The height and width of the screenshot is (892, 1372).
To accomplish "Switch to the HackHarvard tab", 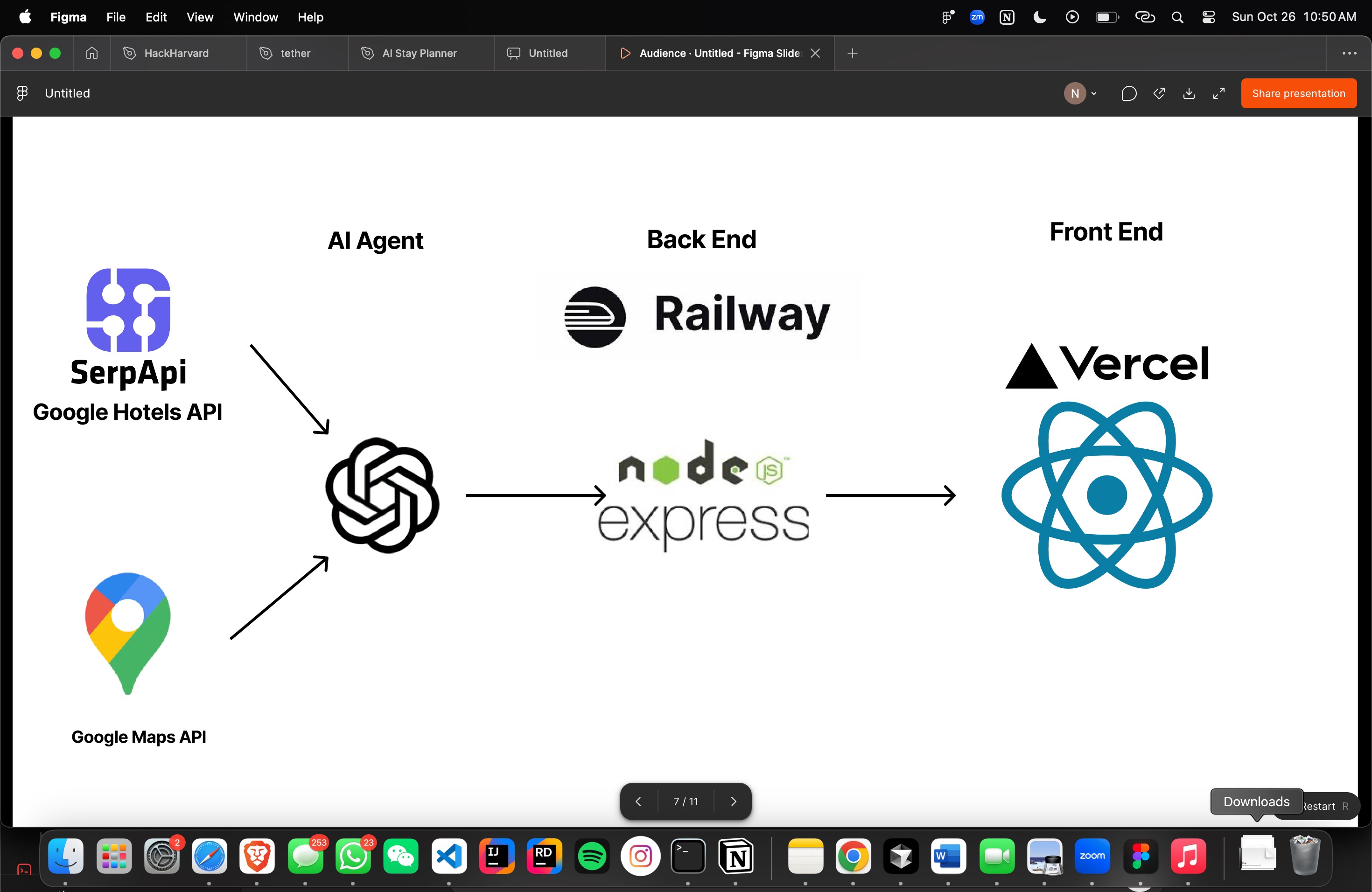I will (x=176, y=53).
